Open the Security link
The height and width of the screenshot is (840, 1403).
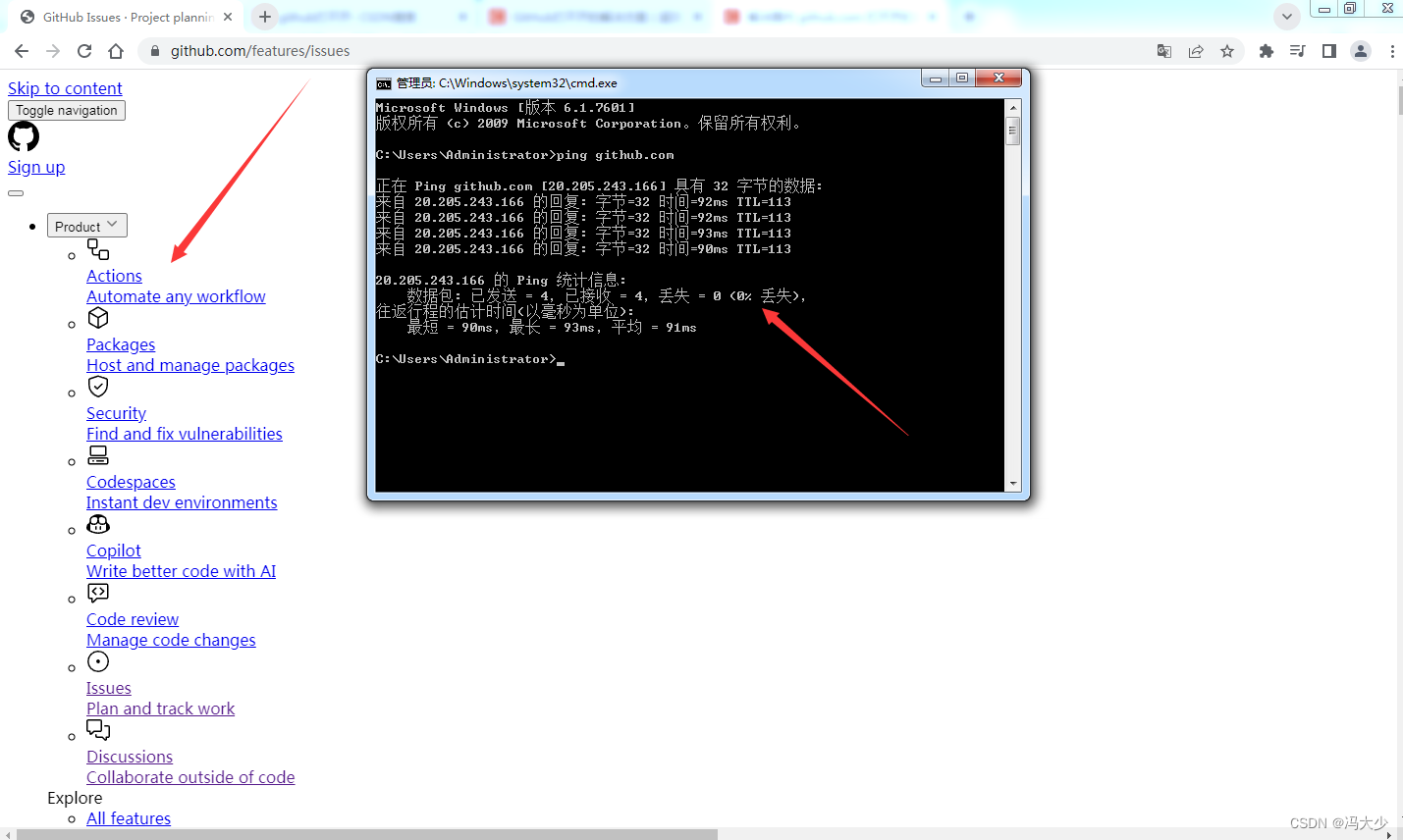coord(116,413)
